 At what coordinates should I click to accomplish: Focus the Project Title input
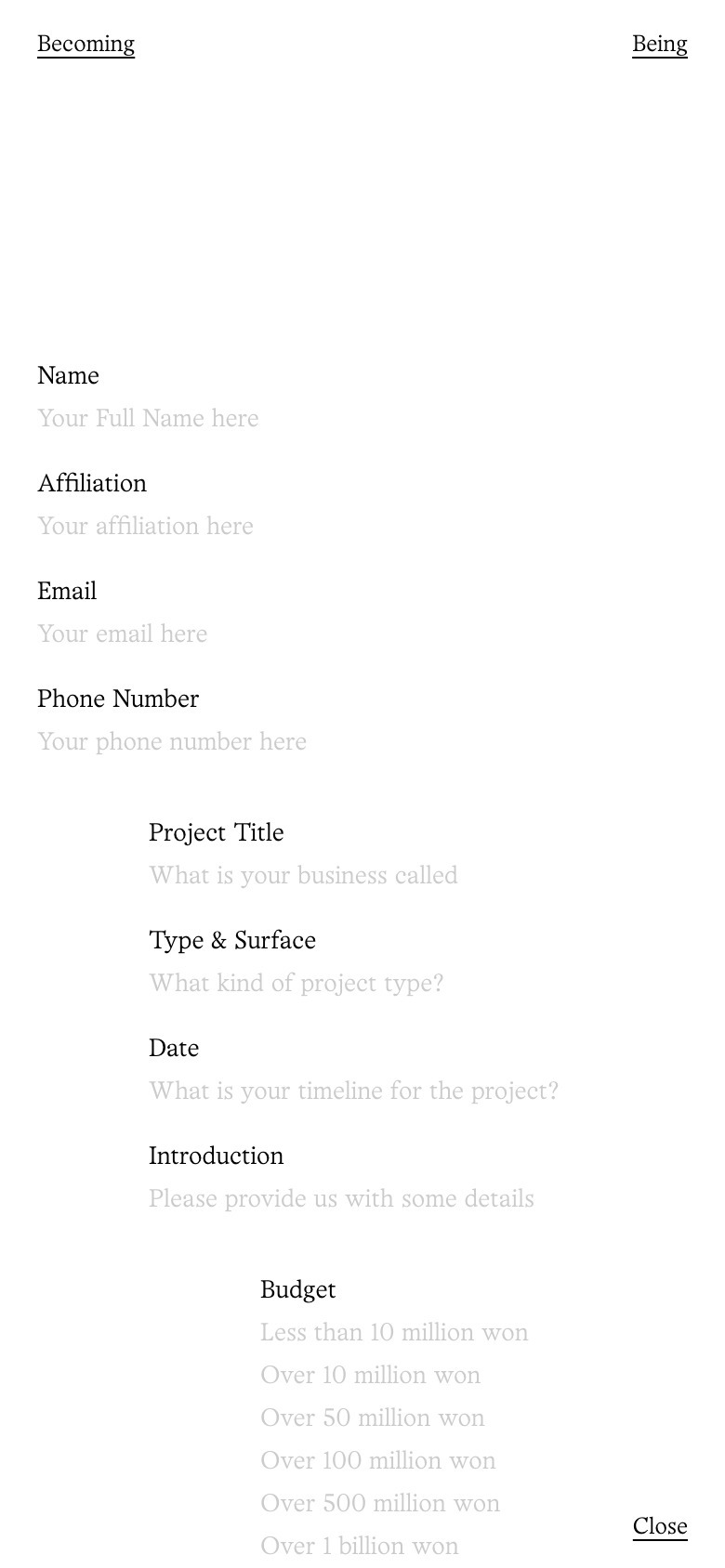pos(303,876)
